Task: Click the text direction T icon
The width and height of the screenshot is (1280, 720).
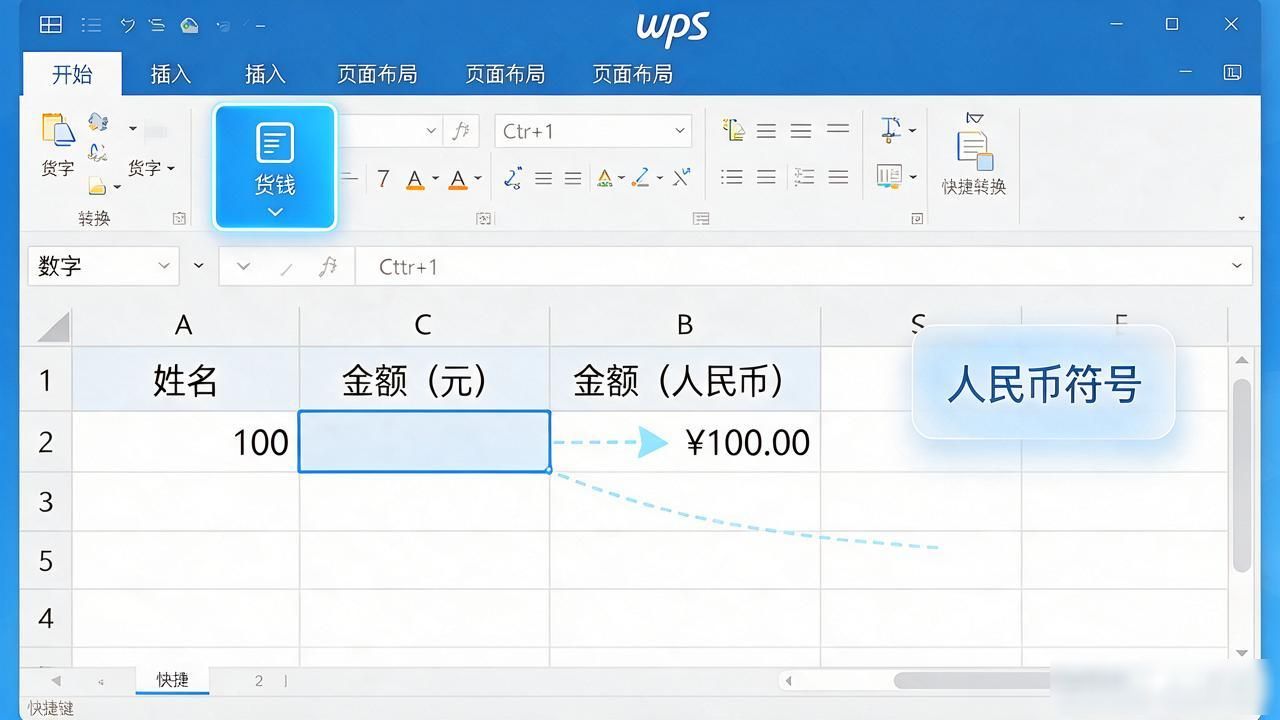Action: pos(890,129)
